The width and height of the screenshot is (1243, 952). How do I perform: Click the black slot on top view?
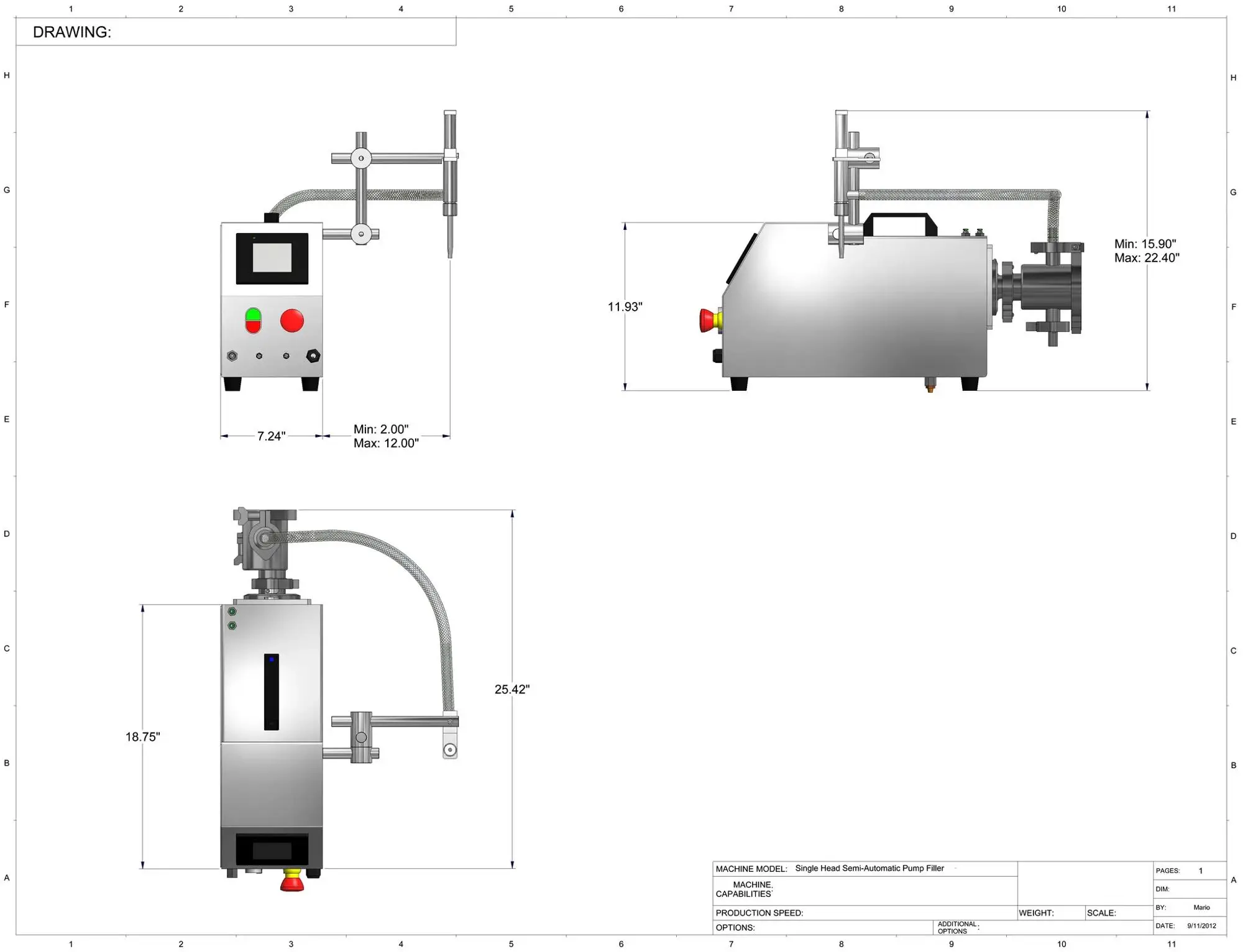click(272, 691)
